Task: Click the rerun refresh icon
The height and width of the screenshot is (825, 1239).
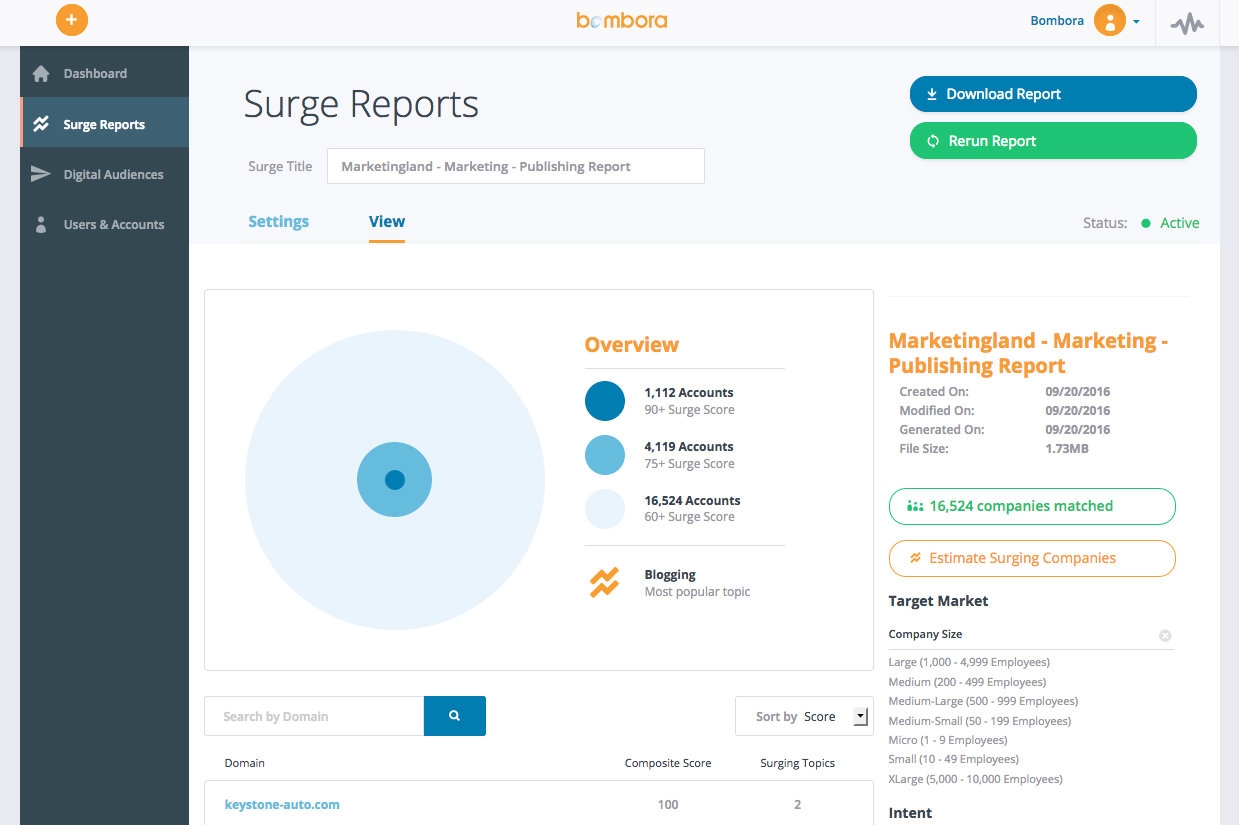Action: (933, 141)
